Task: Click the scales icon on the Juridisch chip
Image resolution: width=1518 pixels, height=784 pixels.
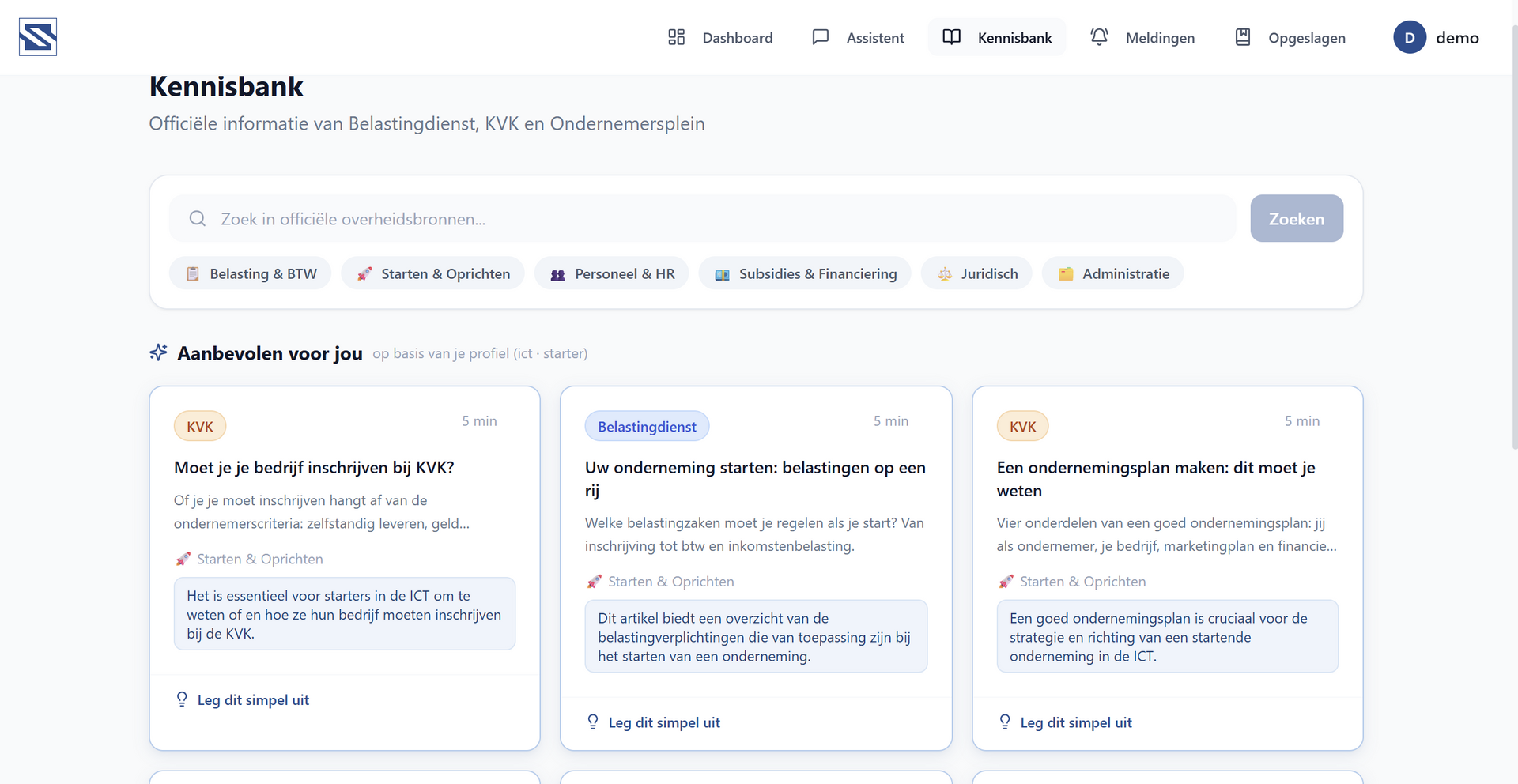Action: coord(945,274)
